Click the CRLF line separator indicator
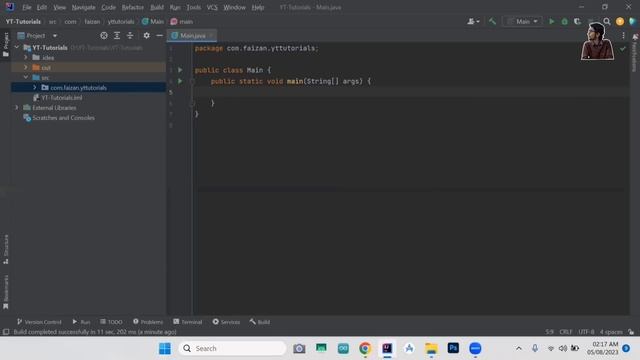The image size is (640, 360). pyautogui.click(x=565, y=332)
